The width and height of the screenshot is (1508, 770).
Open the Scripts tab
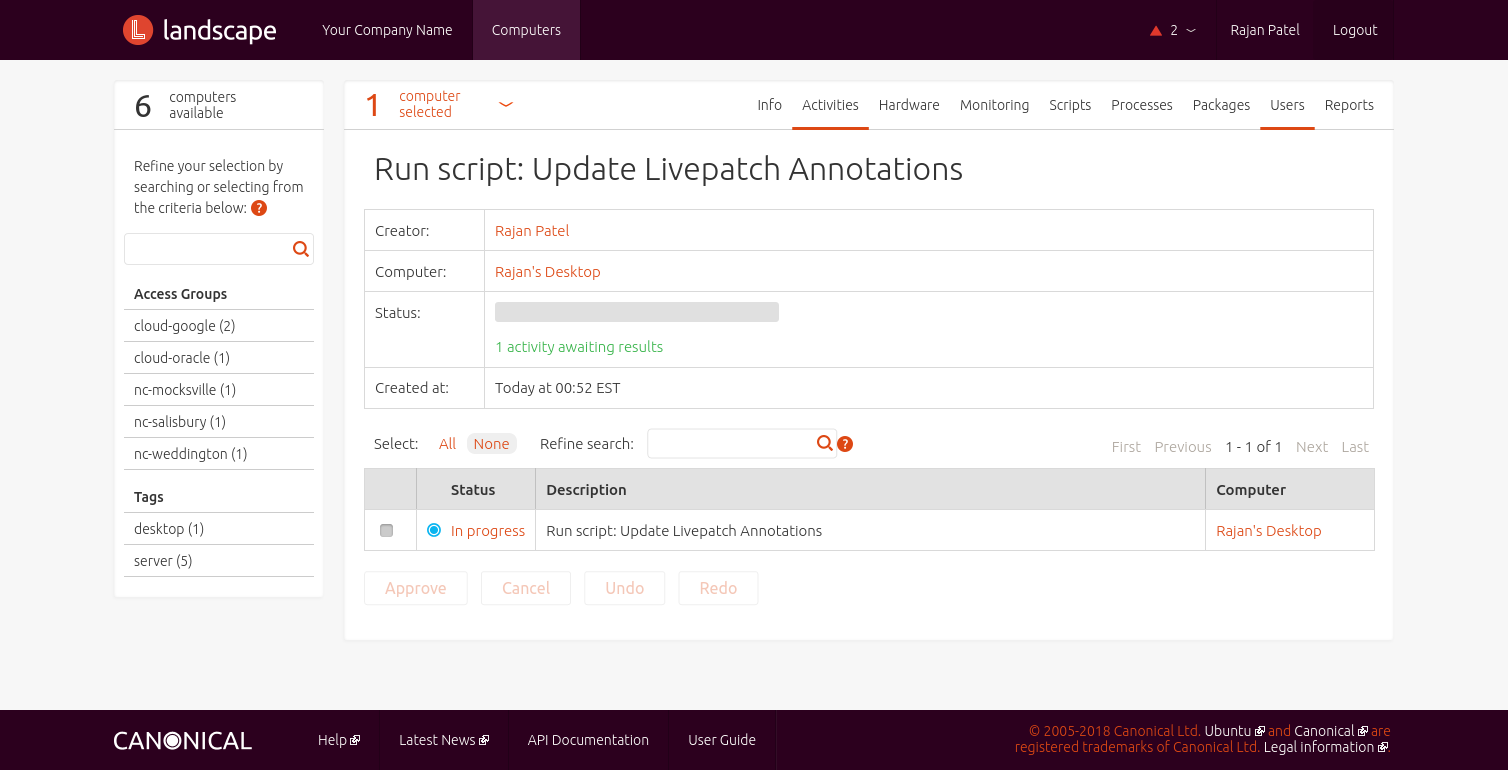[1070, 105]
